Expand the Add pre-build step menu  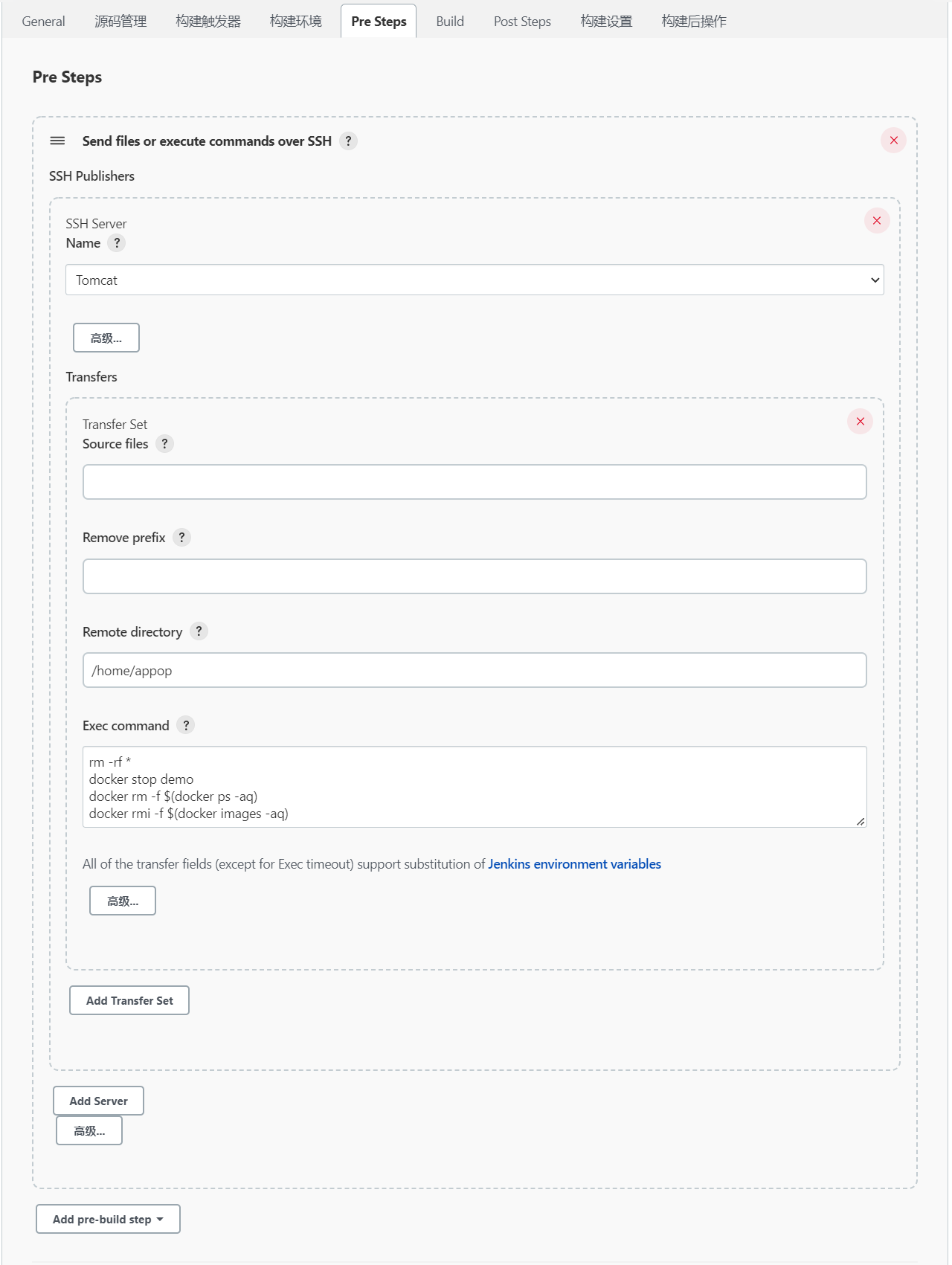coord(108,1219)
